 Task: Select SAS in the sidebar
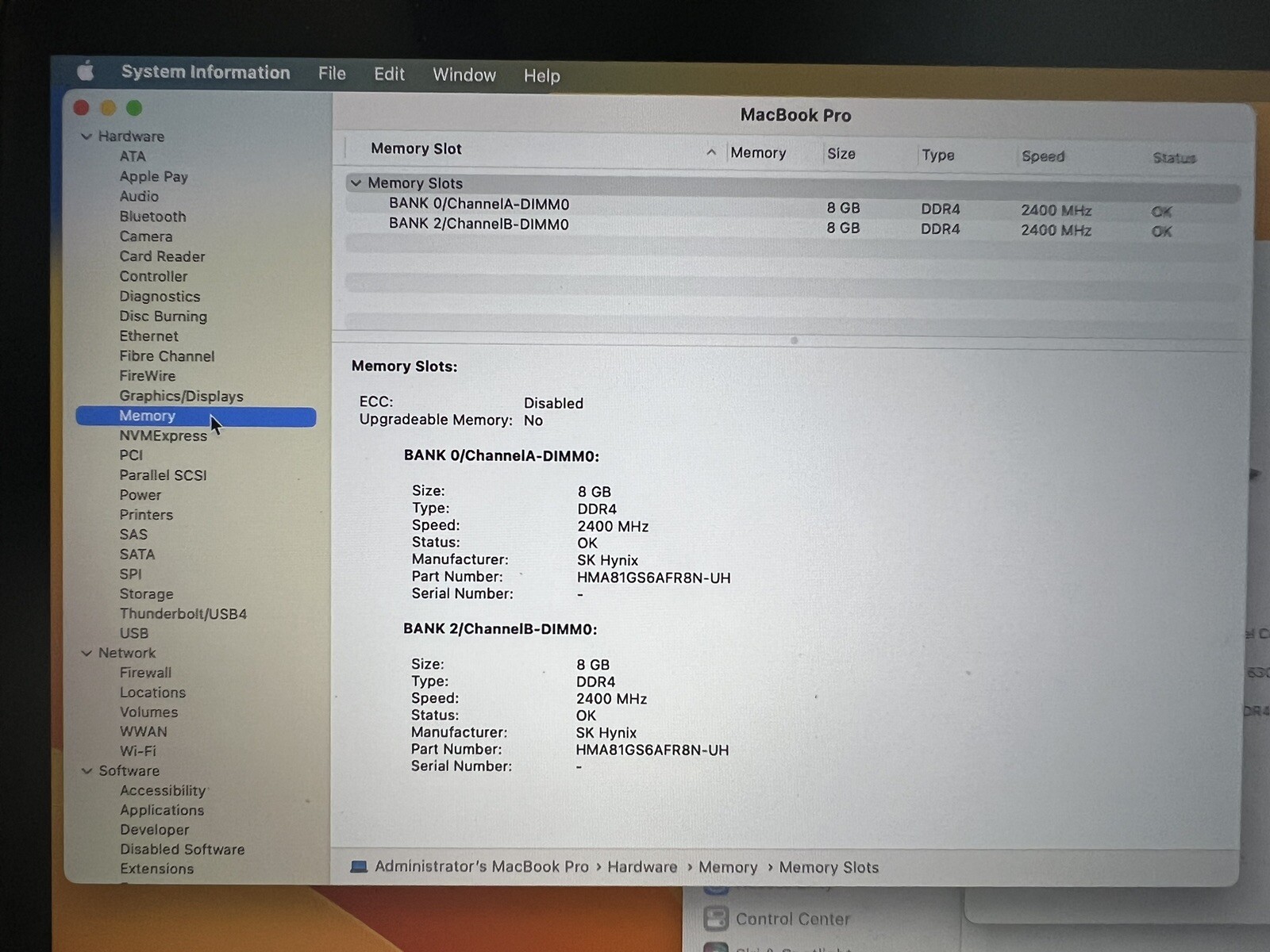tap(133, 535)
